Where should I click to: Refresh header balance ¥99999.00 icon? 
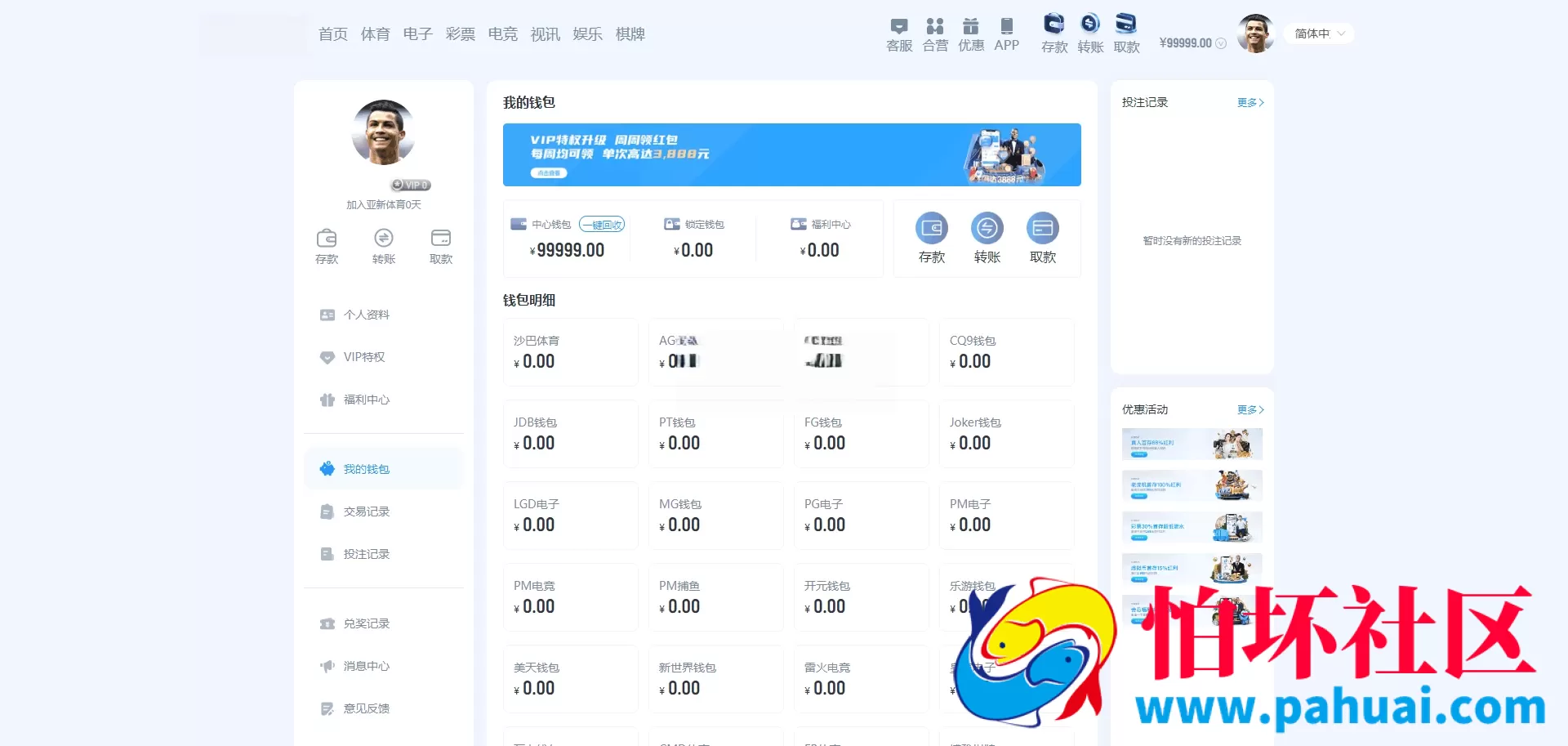point(1221,43)
